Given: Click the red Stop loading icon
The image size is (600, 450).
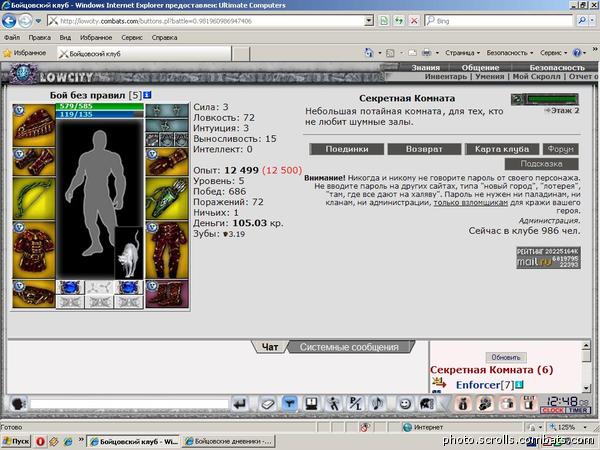Looking at the screenshot, I should [414, 21].
